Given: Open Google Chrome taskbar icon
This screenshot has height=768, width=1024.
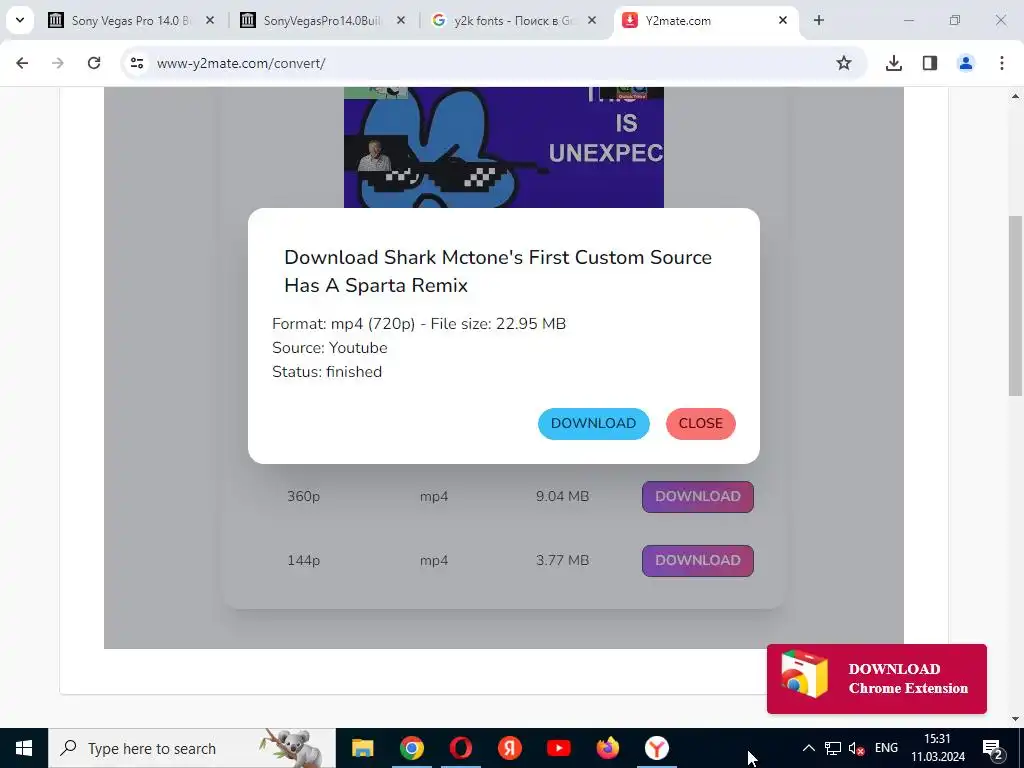Looking at the screenshot, I should coord(411,748).
